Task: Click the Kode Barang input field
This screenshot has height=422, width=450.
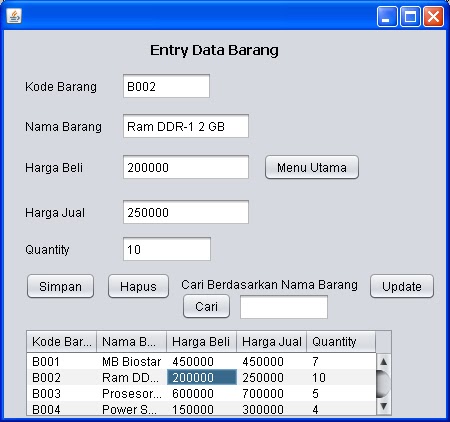Action: 166,86
